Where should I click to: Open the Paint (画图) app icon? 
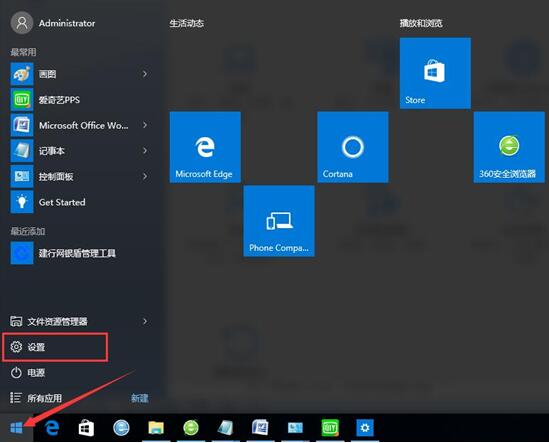(x=22, y=74)
